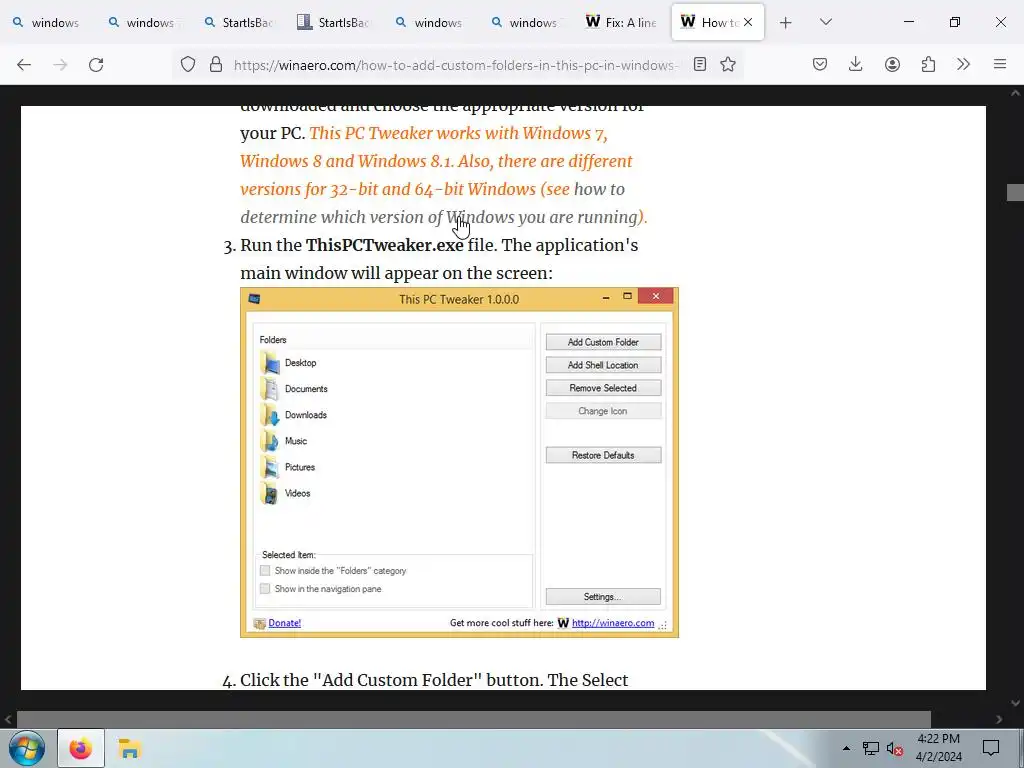Click the vertical scrollbar thumb
Image resolution: width=1024 pixels, height=768 pixels.
[x=1015, y=193]
